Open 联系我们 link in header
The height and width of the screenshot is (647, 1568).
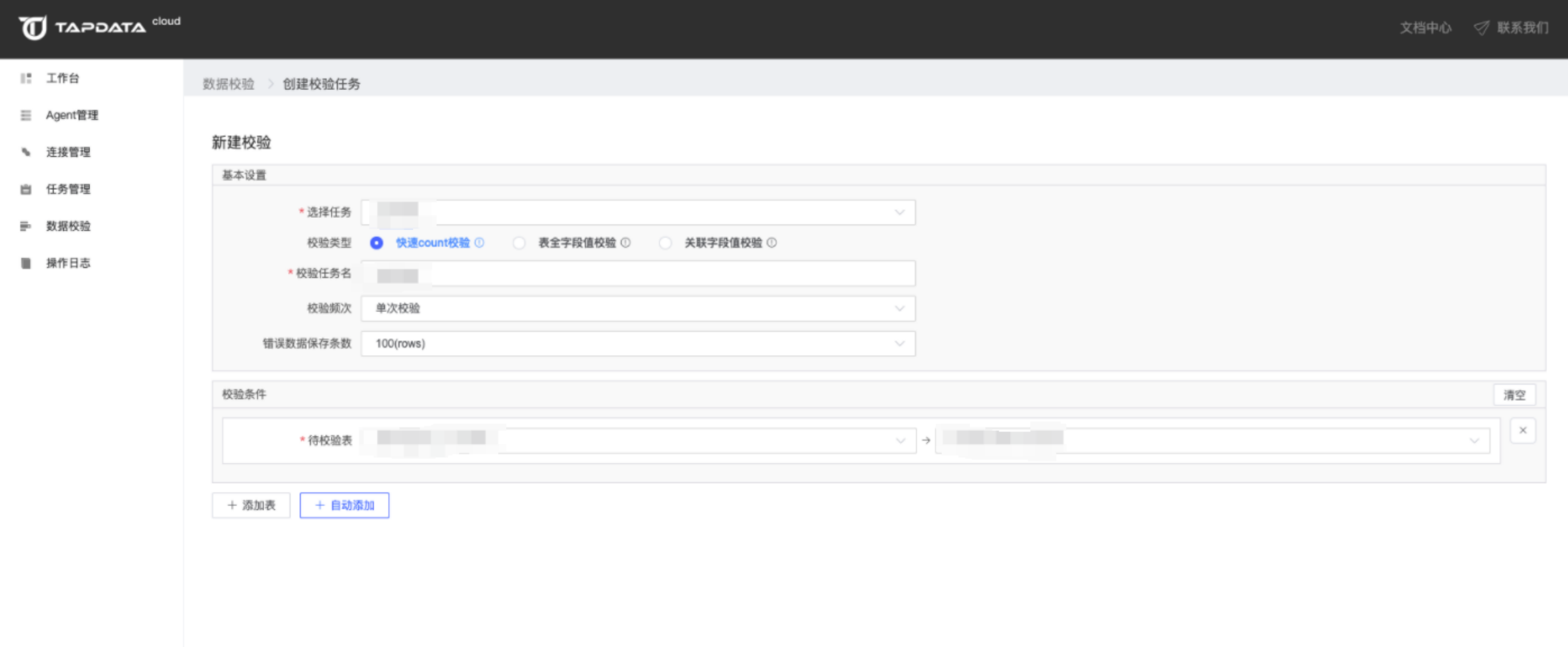(1523, 28)
